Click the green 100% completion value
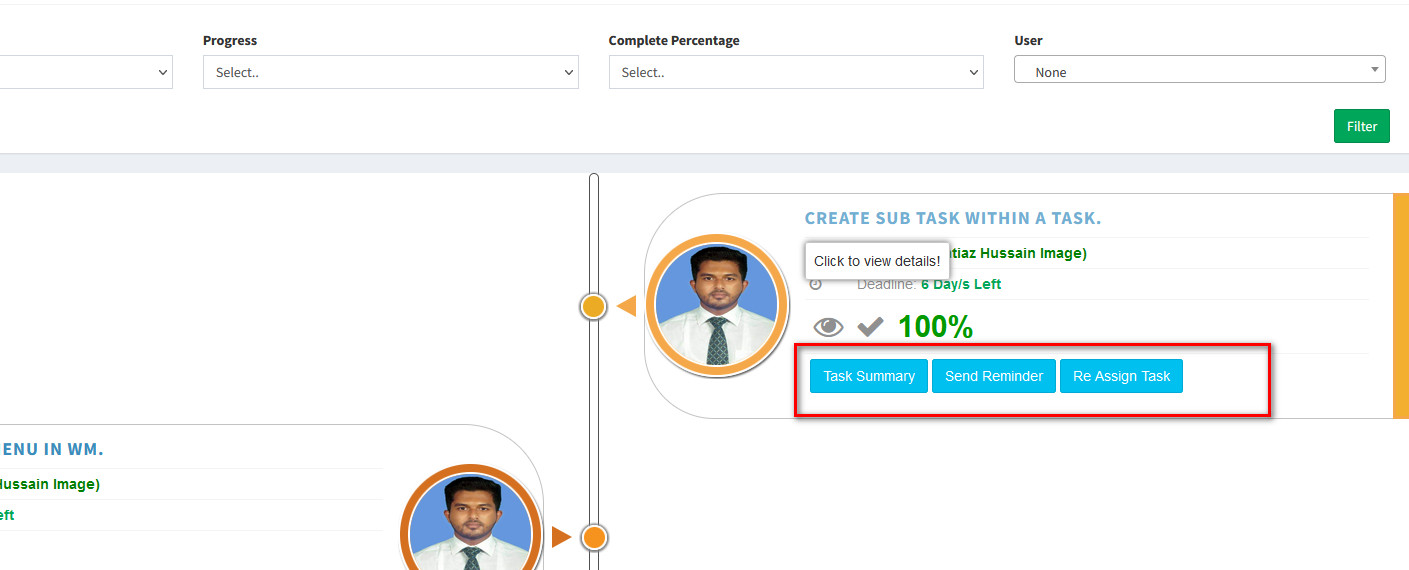The height and width of the screenshot is (570, 1409). point(935,327)
